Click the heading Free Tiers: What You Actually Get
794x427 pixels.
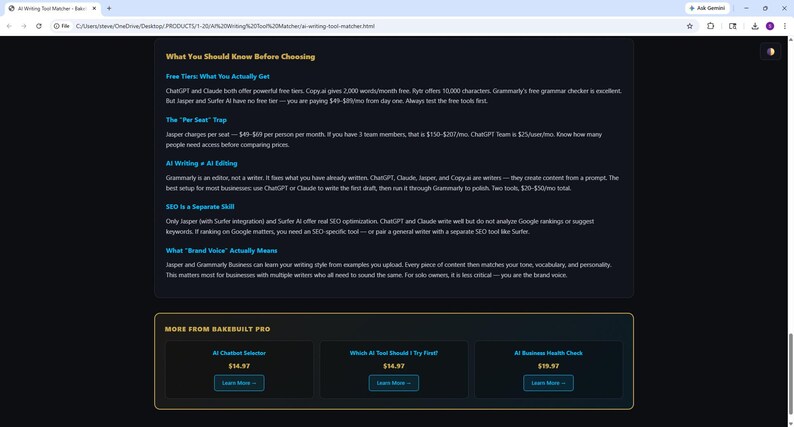[x=218, y=76]
